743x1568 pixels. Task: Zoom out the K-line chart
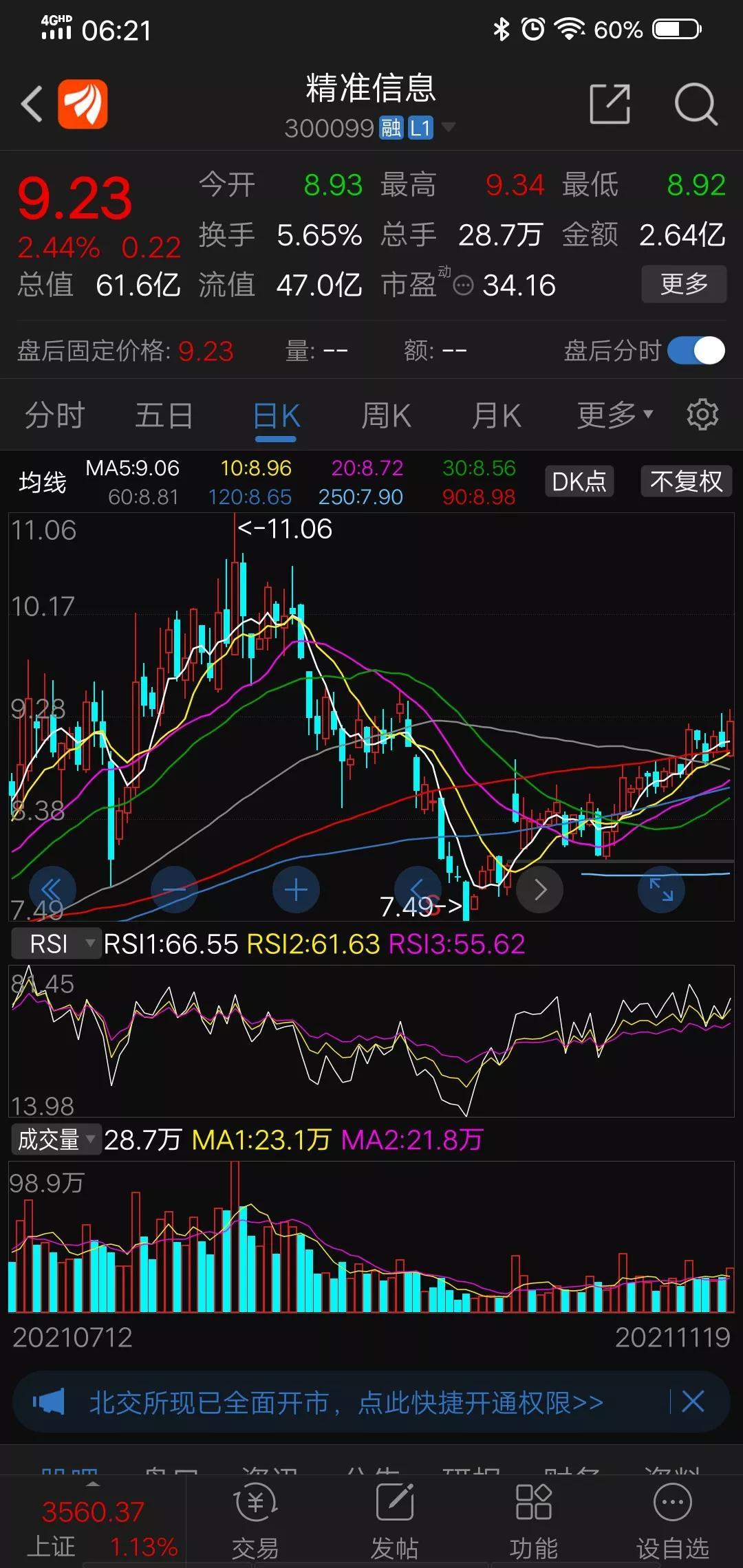coord(174,889)
